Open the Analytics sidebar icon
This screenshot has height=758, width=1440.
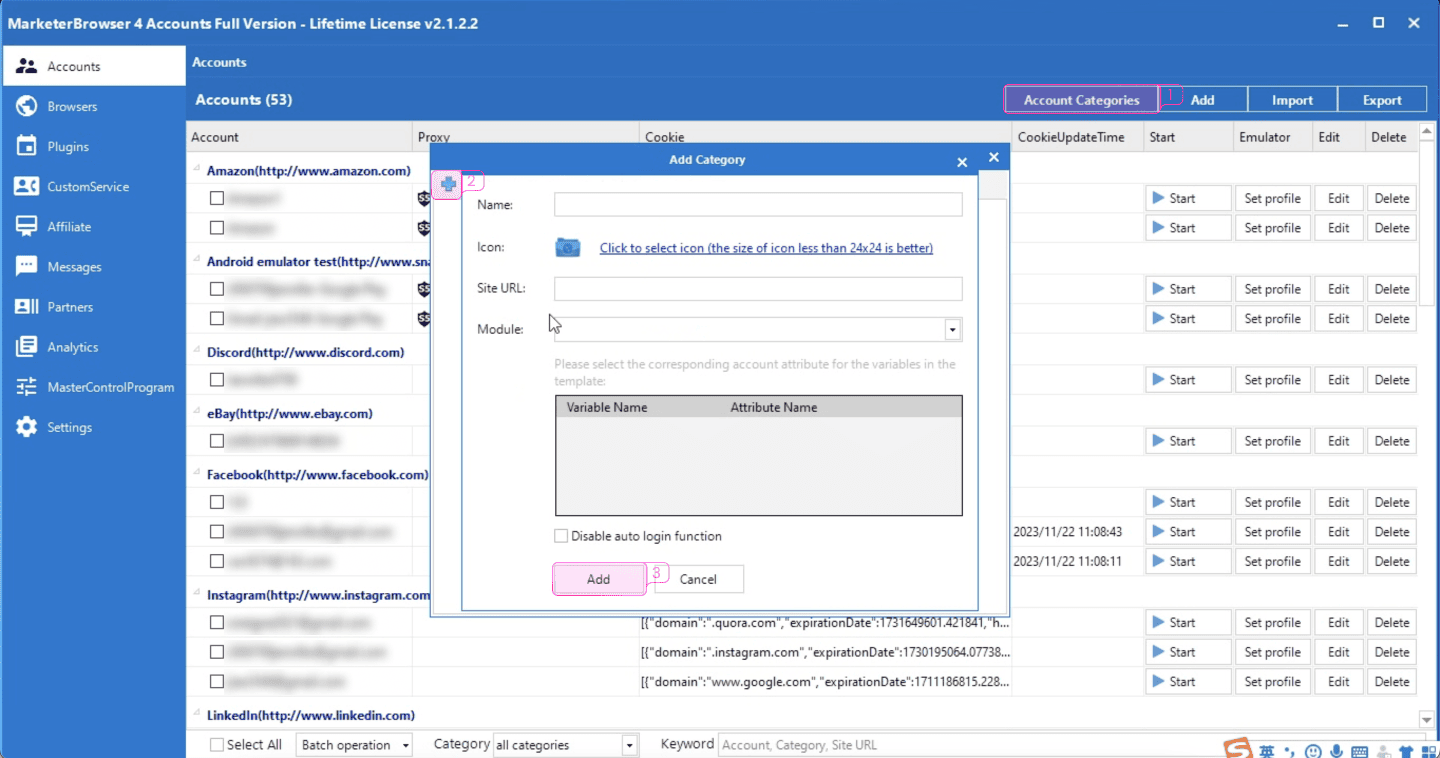point(27,347)
